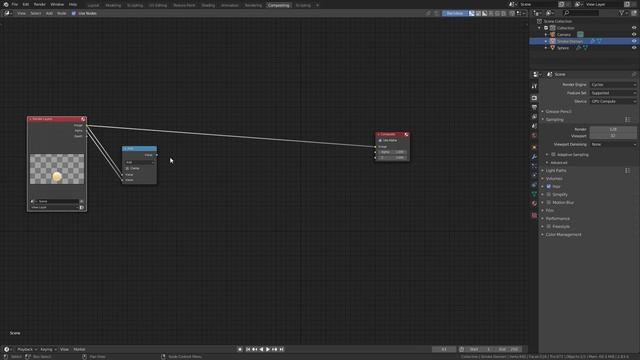Click the Scene field in Render Layers node
The image size is (640, 360).
tap(57, 201)
